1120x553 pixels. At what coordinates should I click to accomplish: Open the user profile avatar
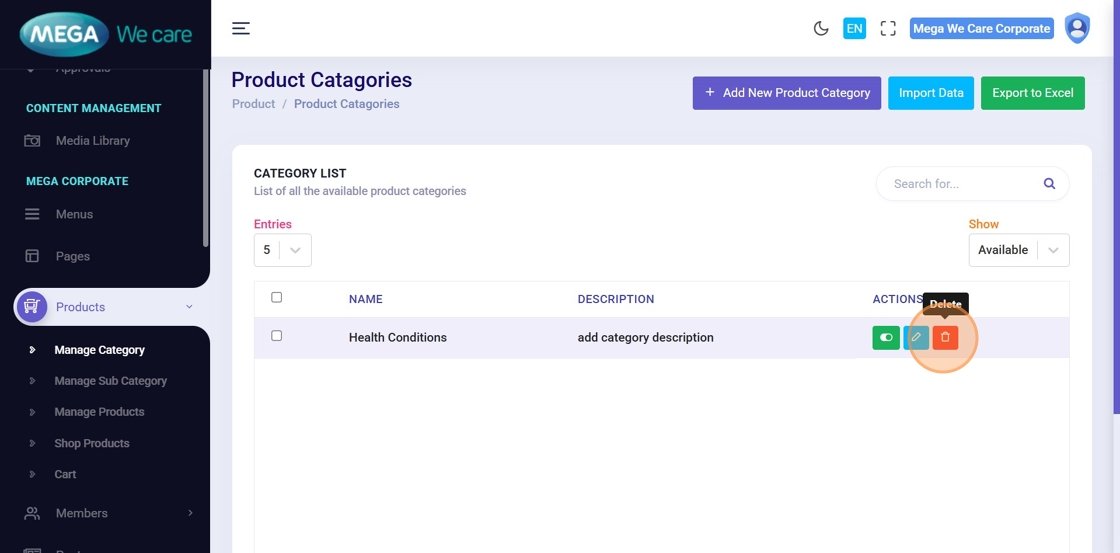[1077, 28]
